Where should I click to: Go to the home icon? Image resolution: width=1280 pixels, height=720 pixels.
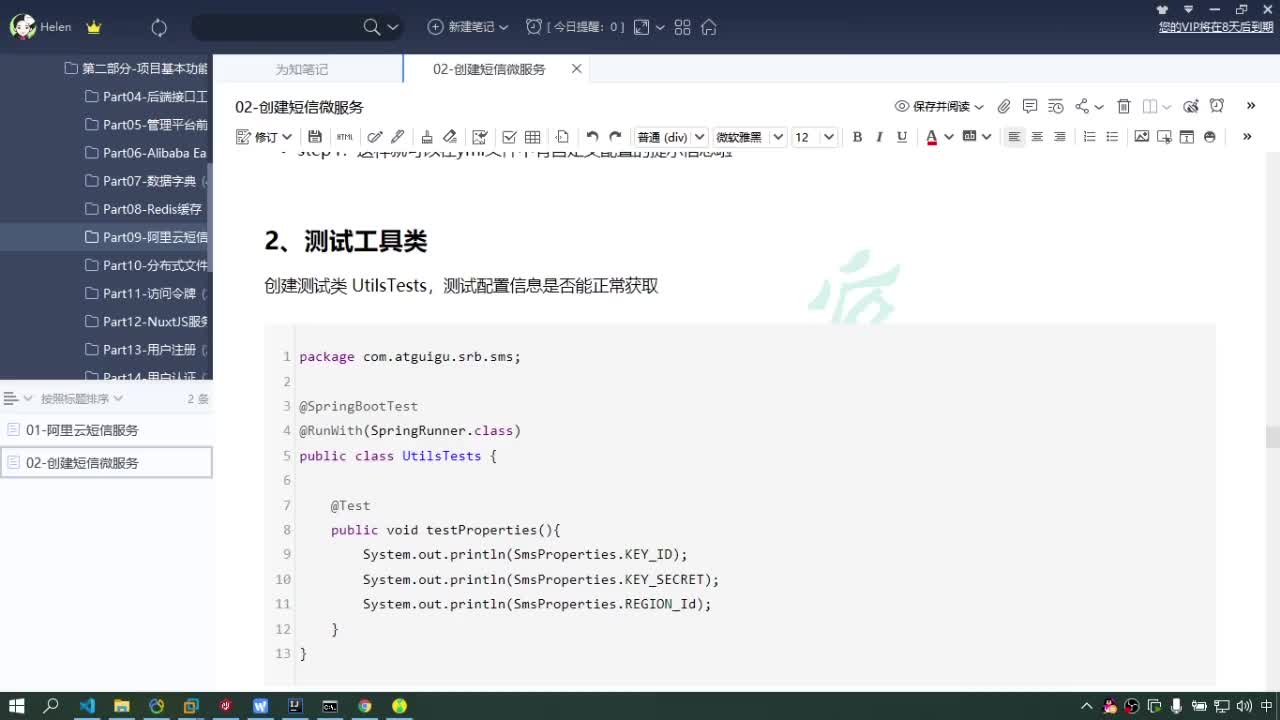(x=709, y=27)
